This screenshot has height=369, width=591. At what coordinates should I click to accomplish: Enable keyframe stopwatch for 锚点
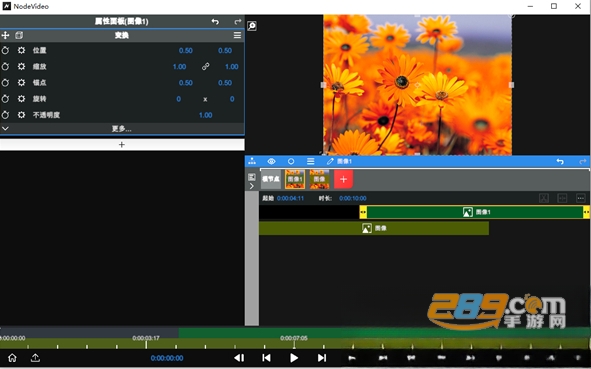[5, 83]
